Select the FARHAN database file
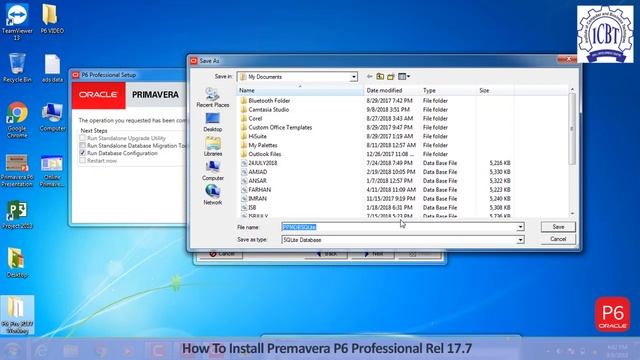 [260, 190]
